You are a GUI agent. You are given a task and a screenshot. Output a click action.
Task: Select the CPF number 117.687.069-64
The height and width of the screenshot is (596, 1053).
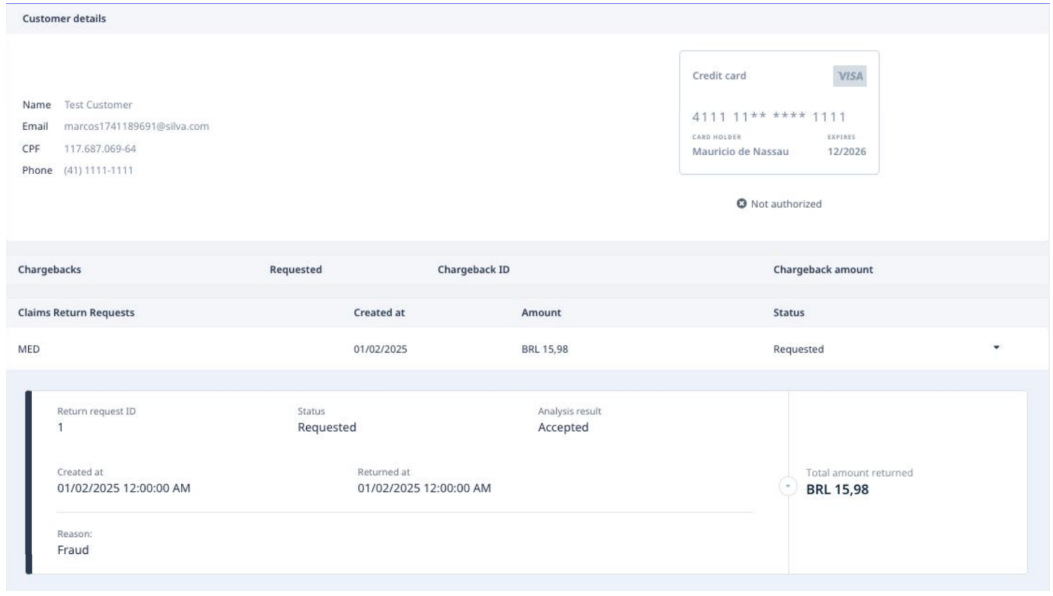tap(107, 149)
